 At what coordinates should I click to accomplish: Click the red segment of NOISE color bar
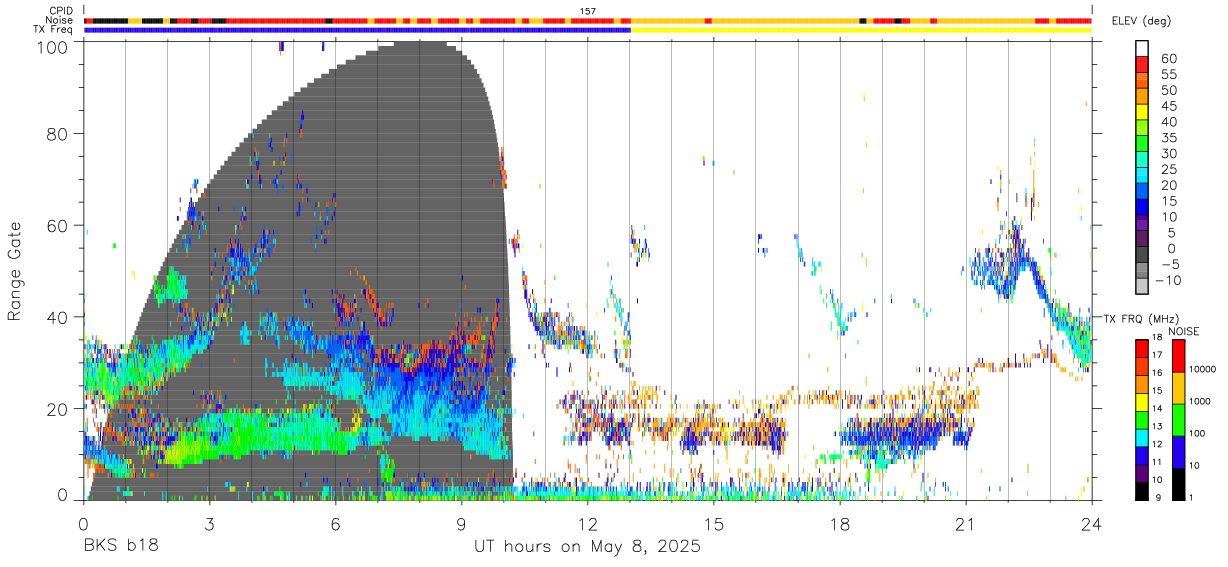point(1178,356)
